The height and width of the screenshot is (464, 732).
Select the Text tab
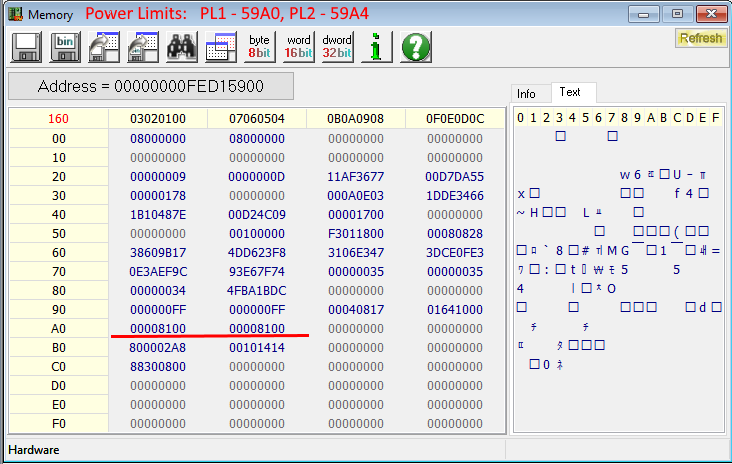click(x=570, y=92)
